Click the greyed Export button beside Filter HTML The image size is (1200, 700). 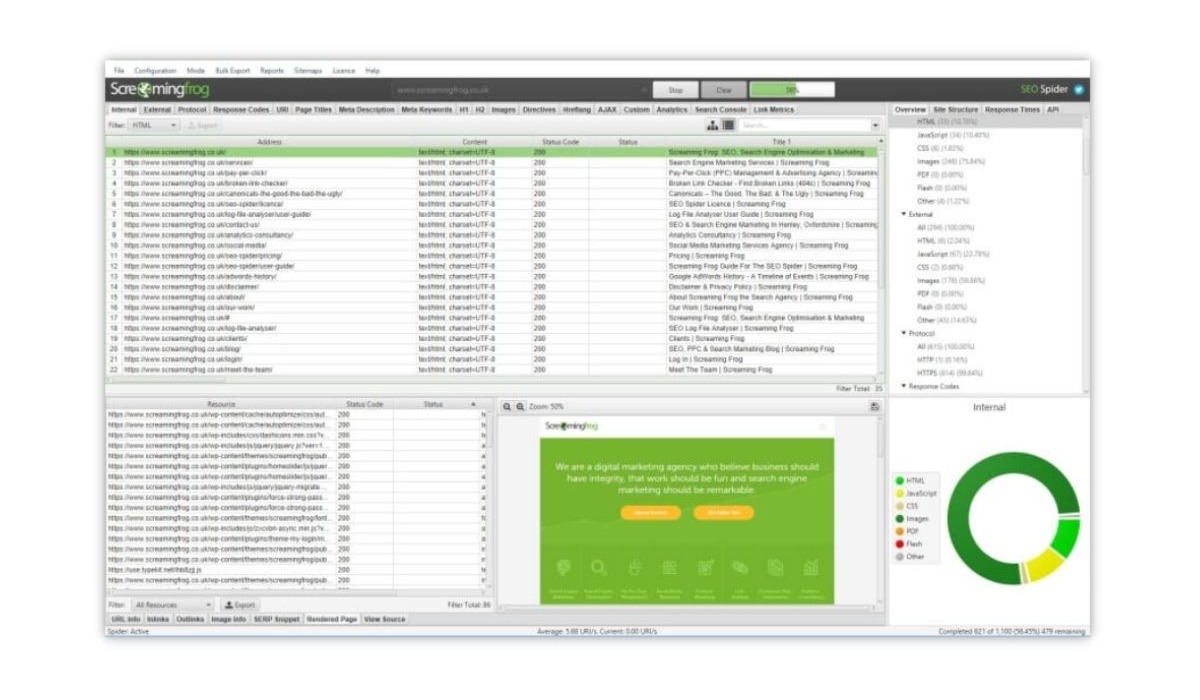click(203, 125)
